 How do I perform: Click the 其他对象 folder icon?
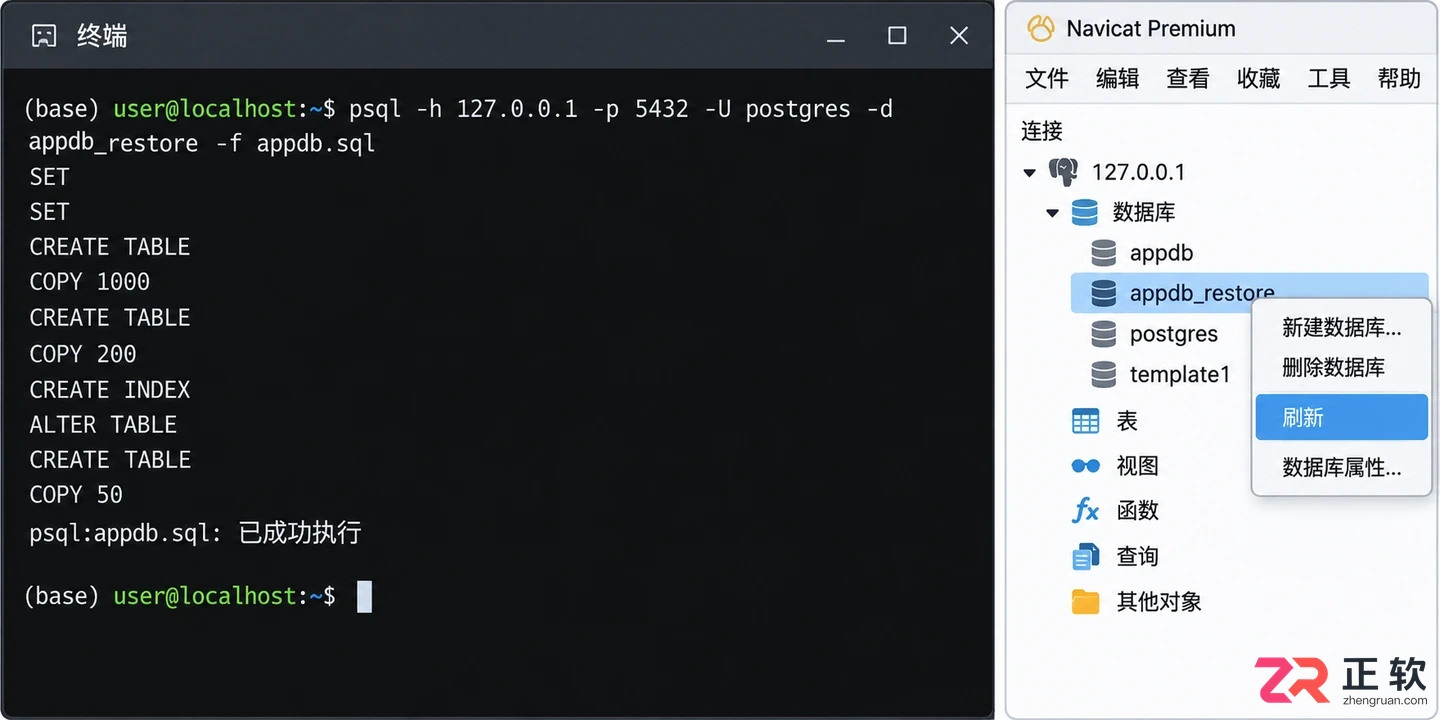[x=1085, y=602]
